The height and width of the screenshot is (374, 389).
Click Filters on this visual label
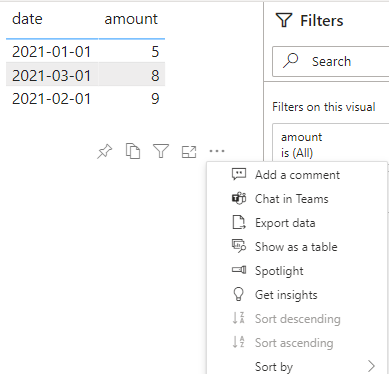(324, 107)
